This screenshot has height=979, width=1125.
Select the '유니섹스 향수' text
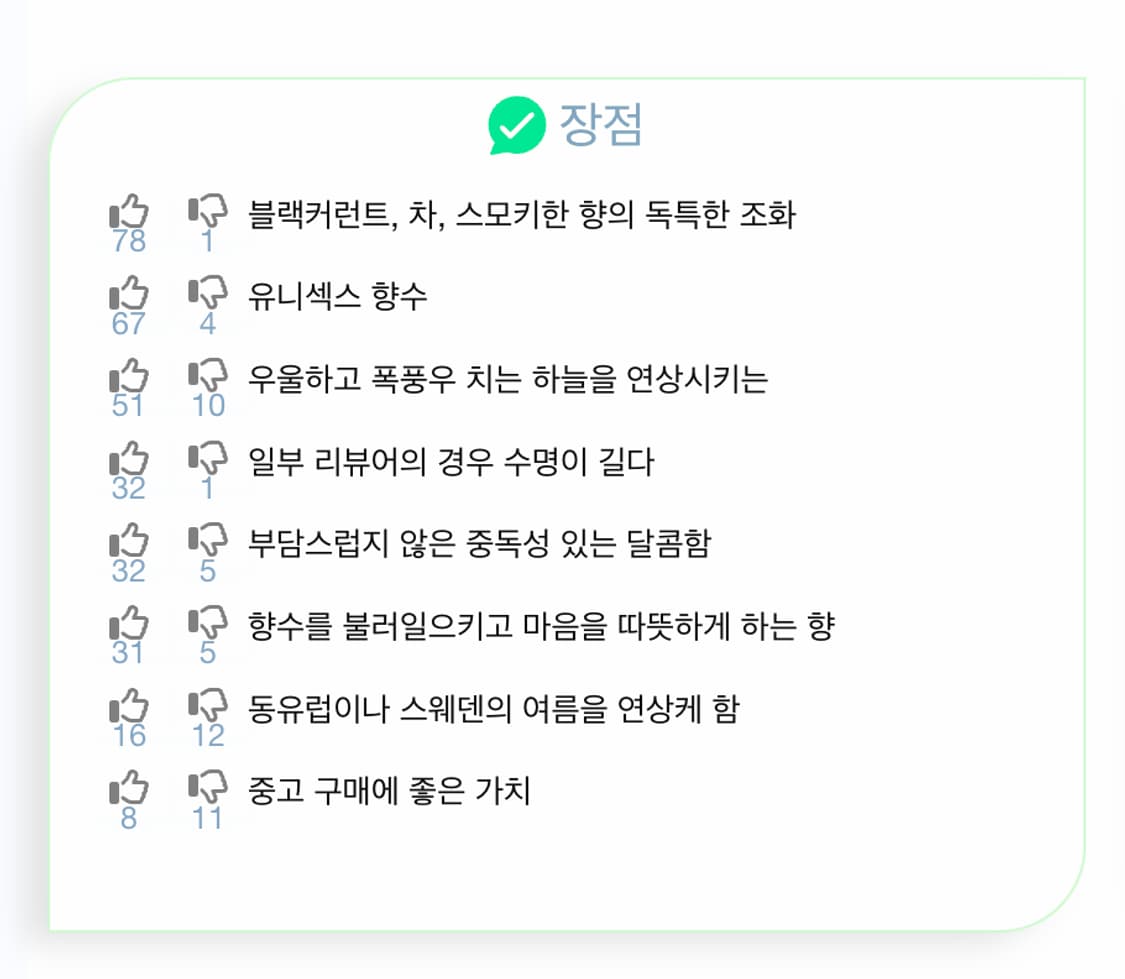click(x=338, y=295)
